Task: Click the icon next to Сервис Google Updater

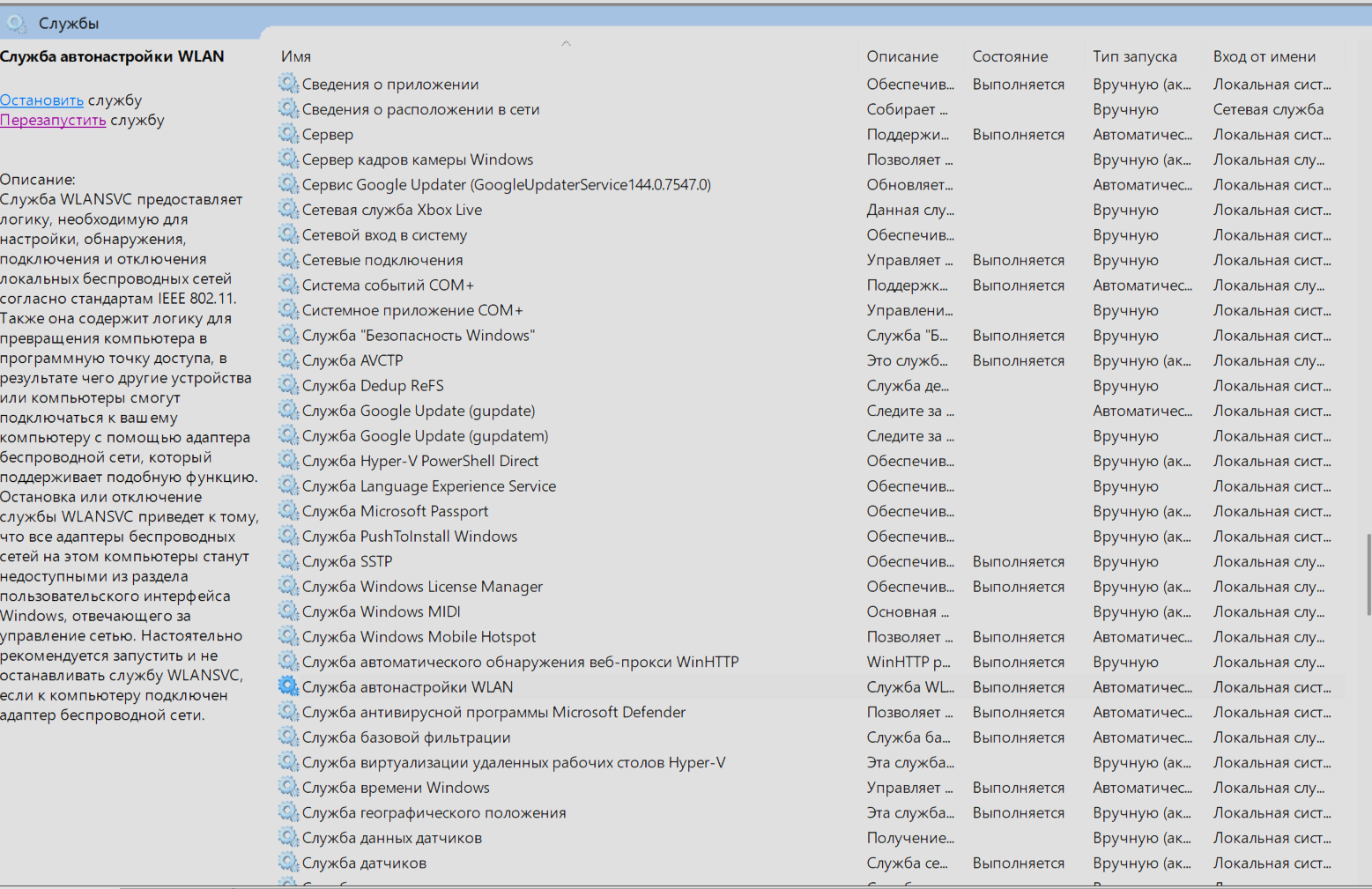Action: [288, 184]
